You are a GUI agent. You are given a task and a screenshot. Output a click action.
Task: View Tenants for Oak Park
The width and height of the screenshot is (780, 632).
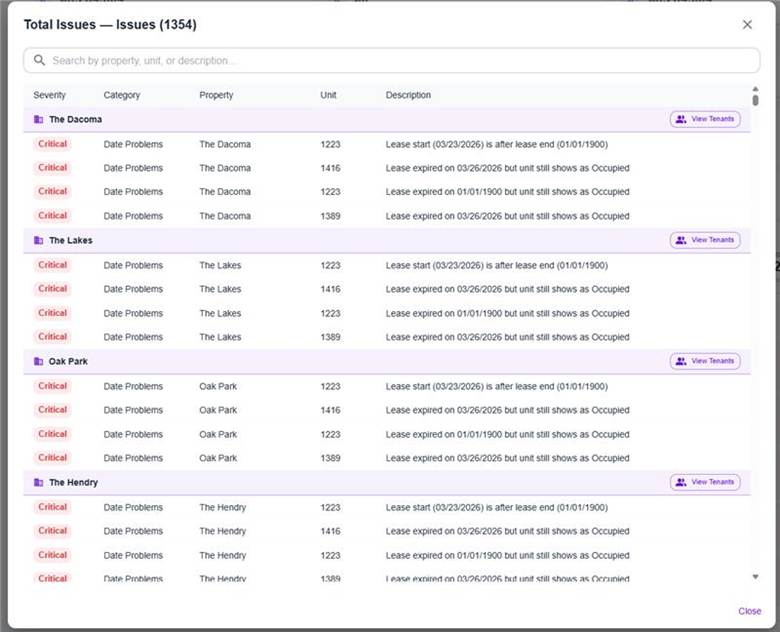(705, 361)
